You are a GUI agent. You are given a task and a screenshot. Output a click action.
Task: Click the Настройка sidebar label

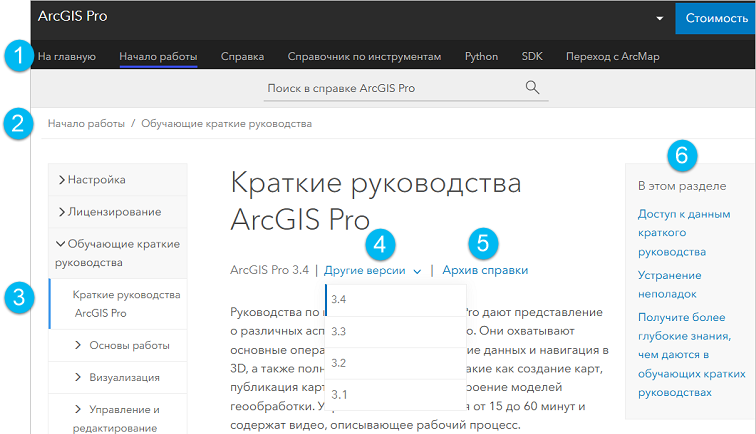click(96, 180)
